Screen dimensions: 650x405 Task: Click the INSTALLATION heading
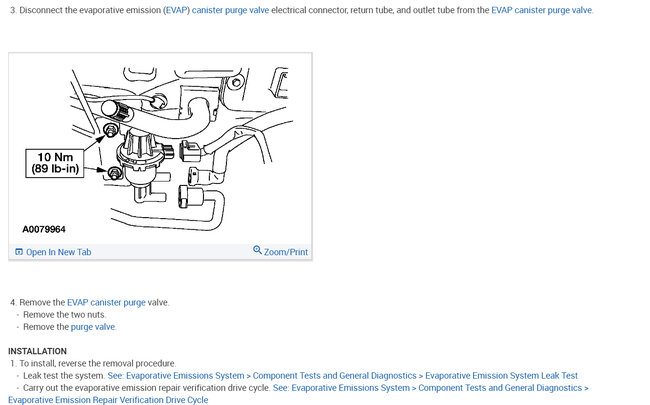point(37,351)
